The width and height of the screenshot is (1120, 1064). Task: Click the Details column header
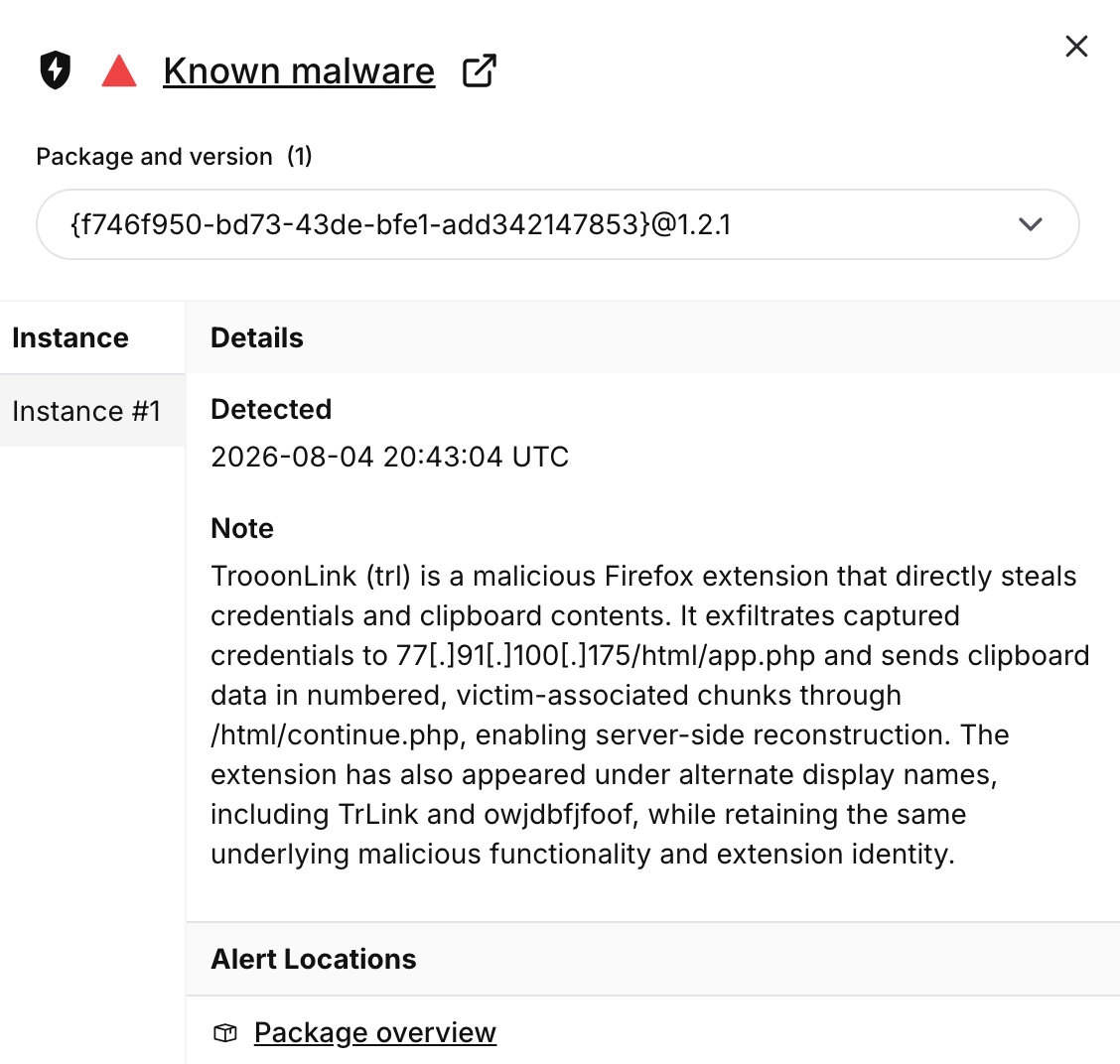257,337
